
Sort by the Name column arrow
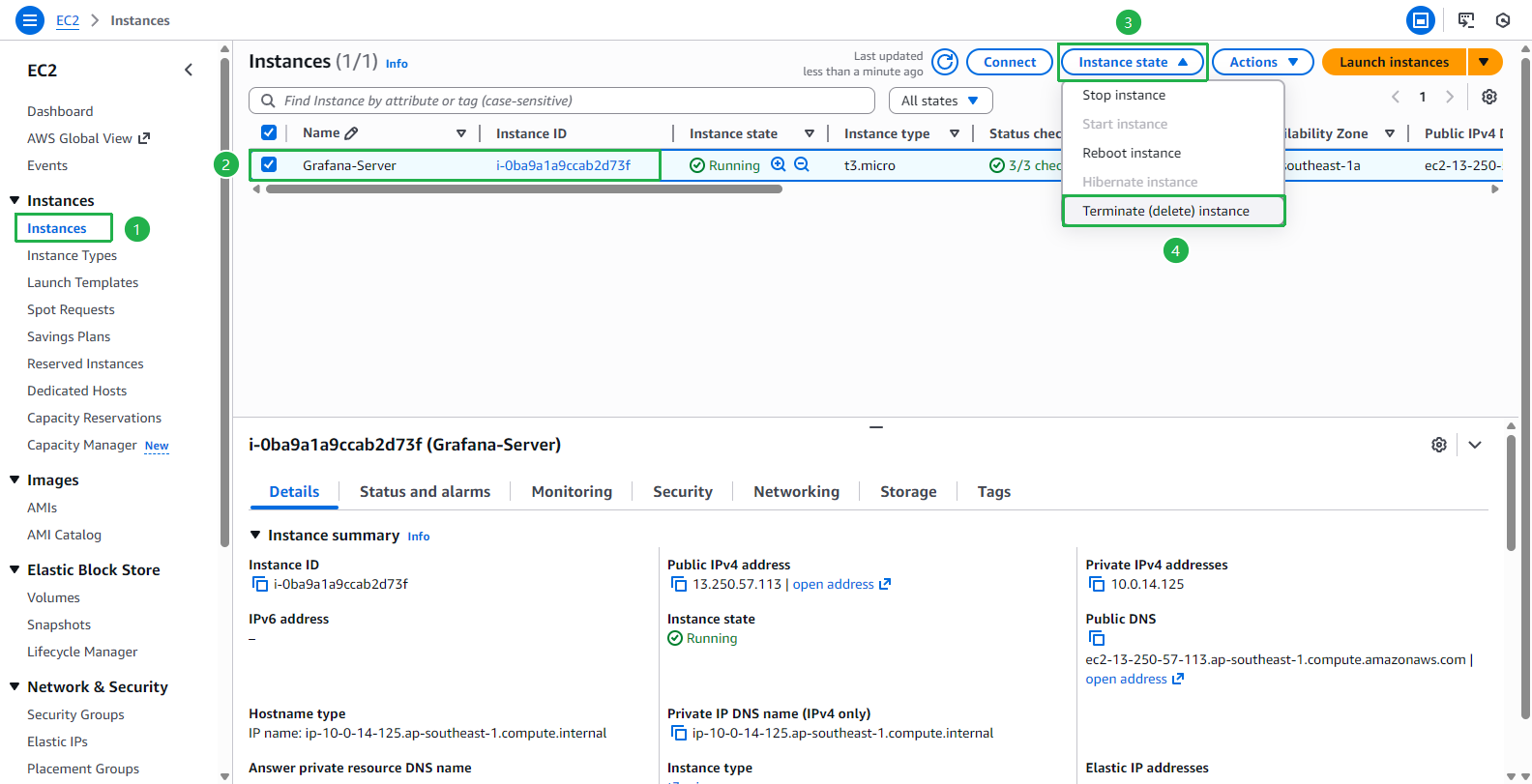coord(461,133)
